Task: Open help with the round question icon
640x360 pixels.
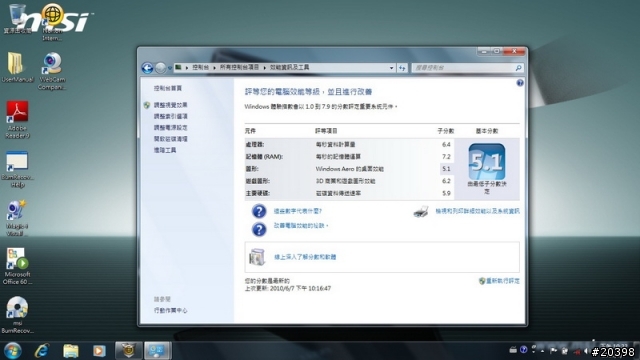Action: click(520, 83)
